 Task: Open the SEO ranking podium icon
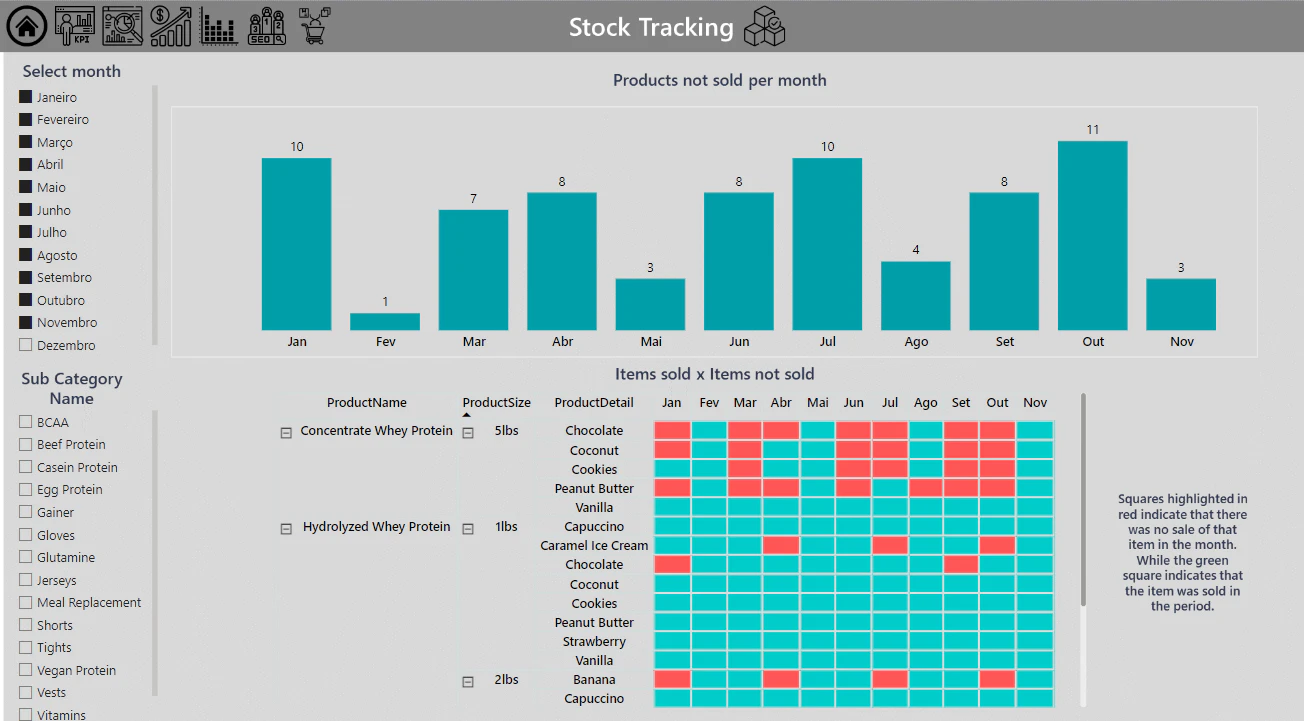pyautogui.click(x=267, y=27)
